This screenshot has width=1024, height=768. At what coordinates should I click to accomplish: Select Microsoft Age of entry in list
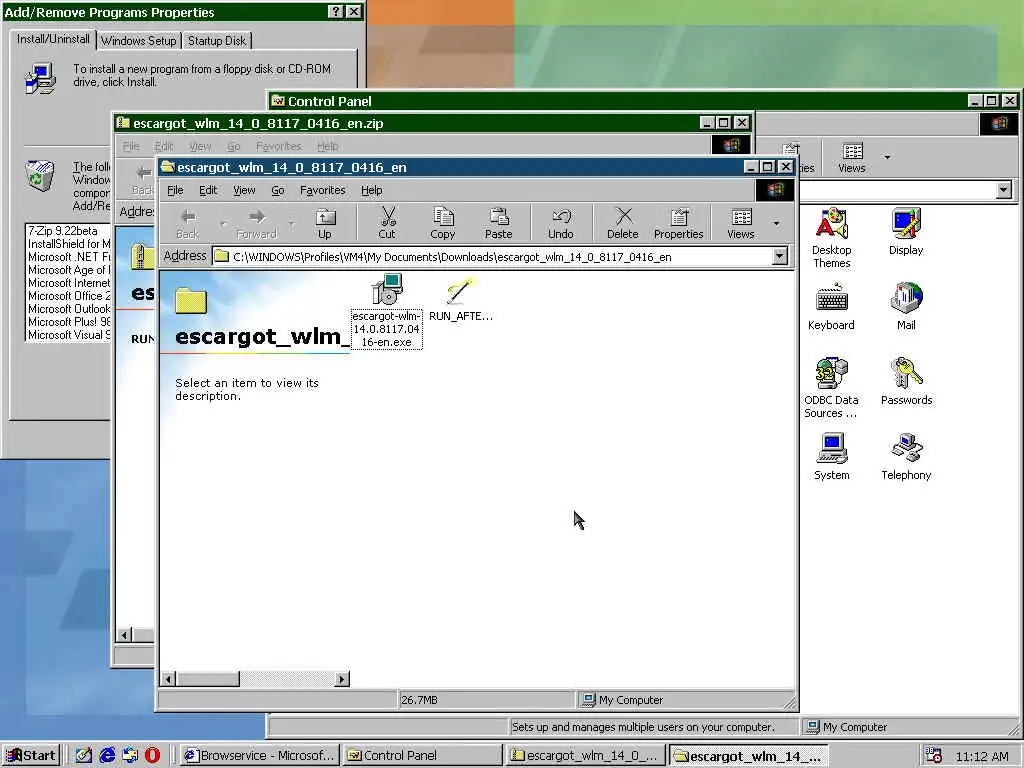click(69, 270)
